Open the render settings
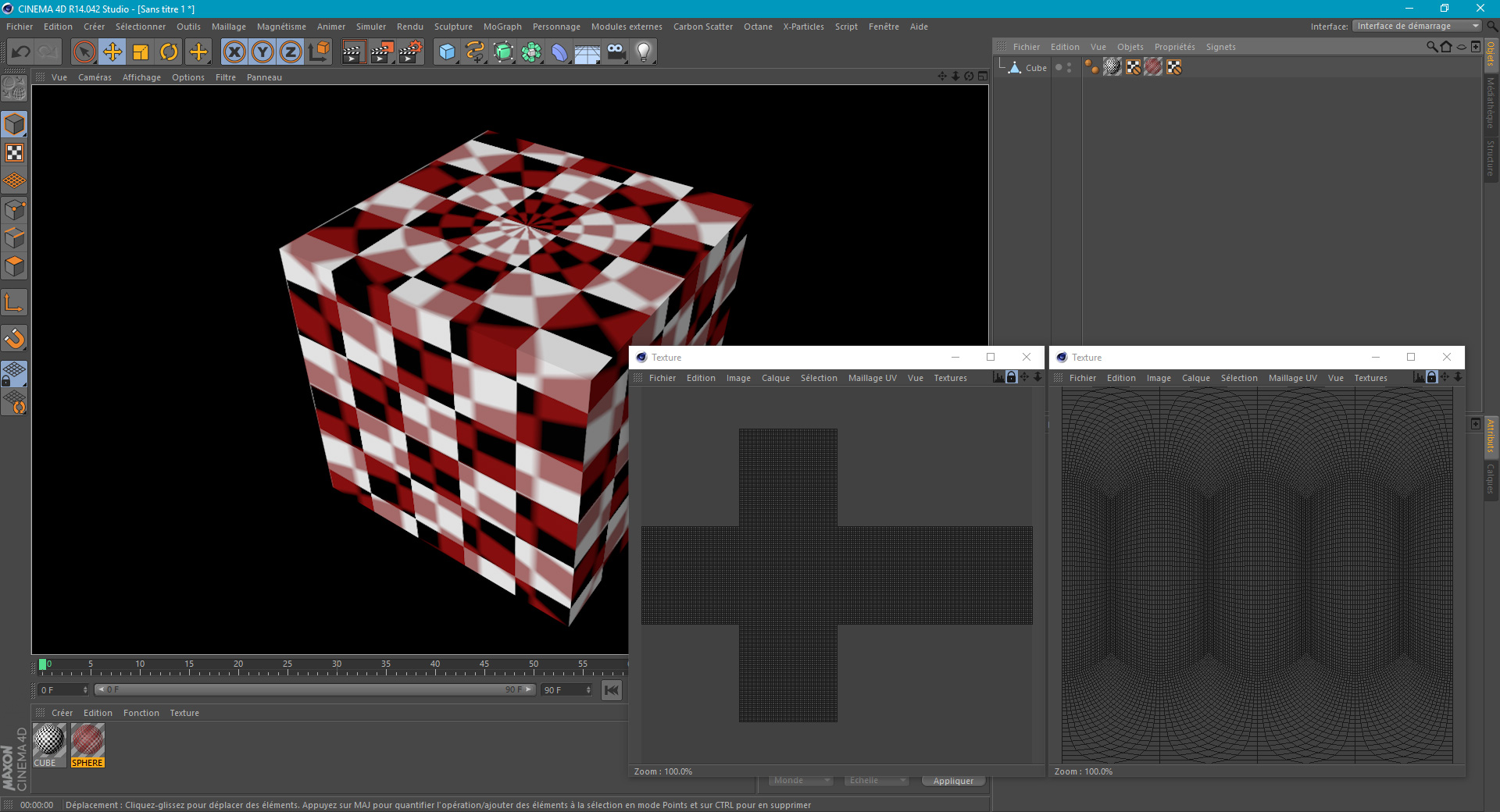Image resolution: width=1500 pixels, height=812 pixels. click(409, 52)
